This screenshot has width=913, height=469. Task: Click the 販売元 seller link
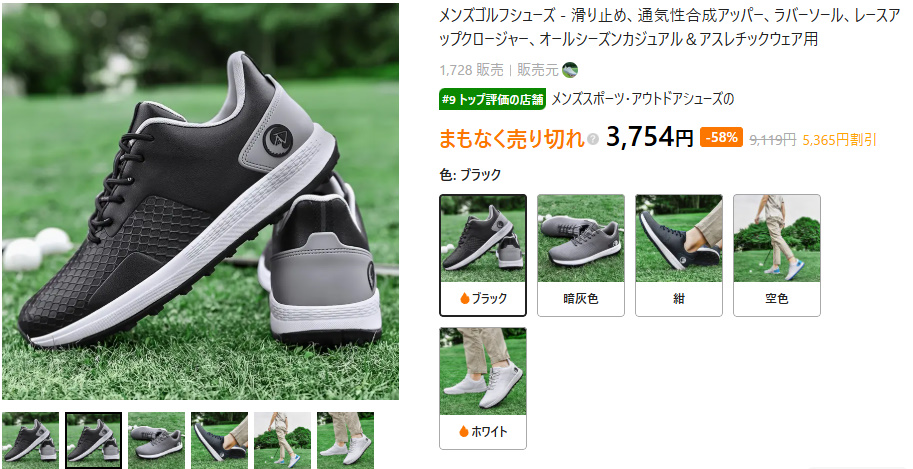click(537, 70)
